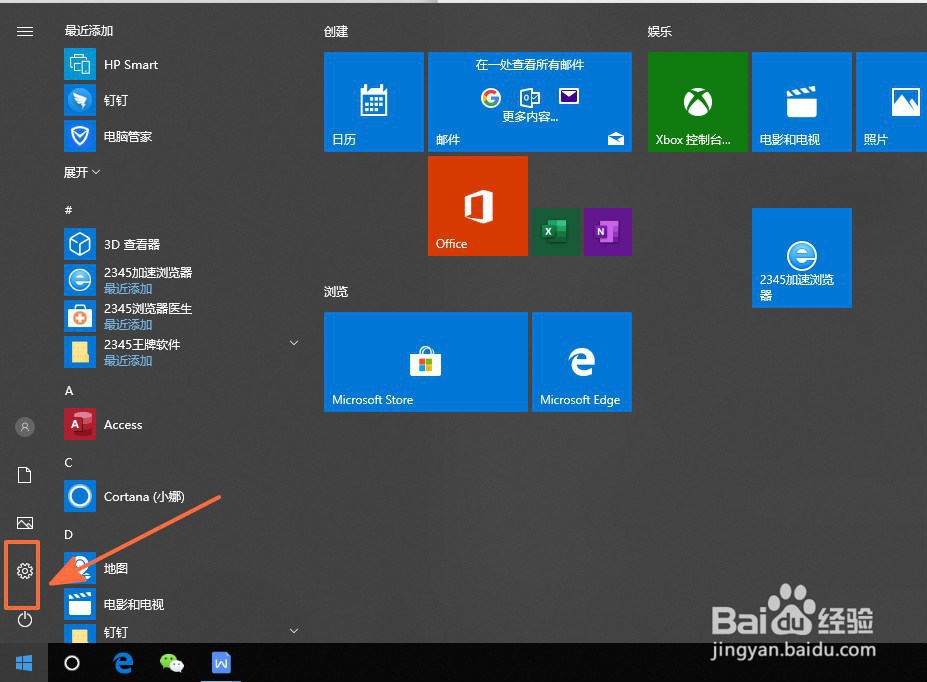This screenshot has width=927, height=682.
Task: Open the 3D 查看器 app
Action: coord(134,244)
